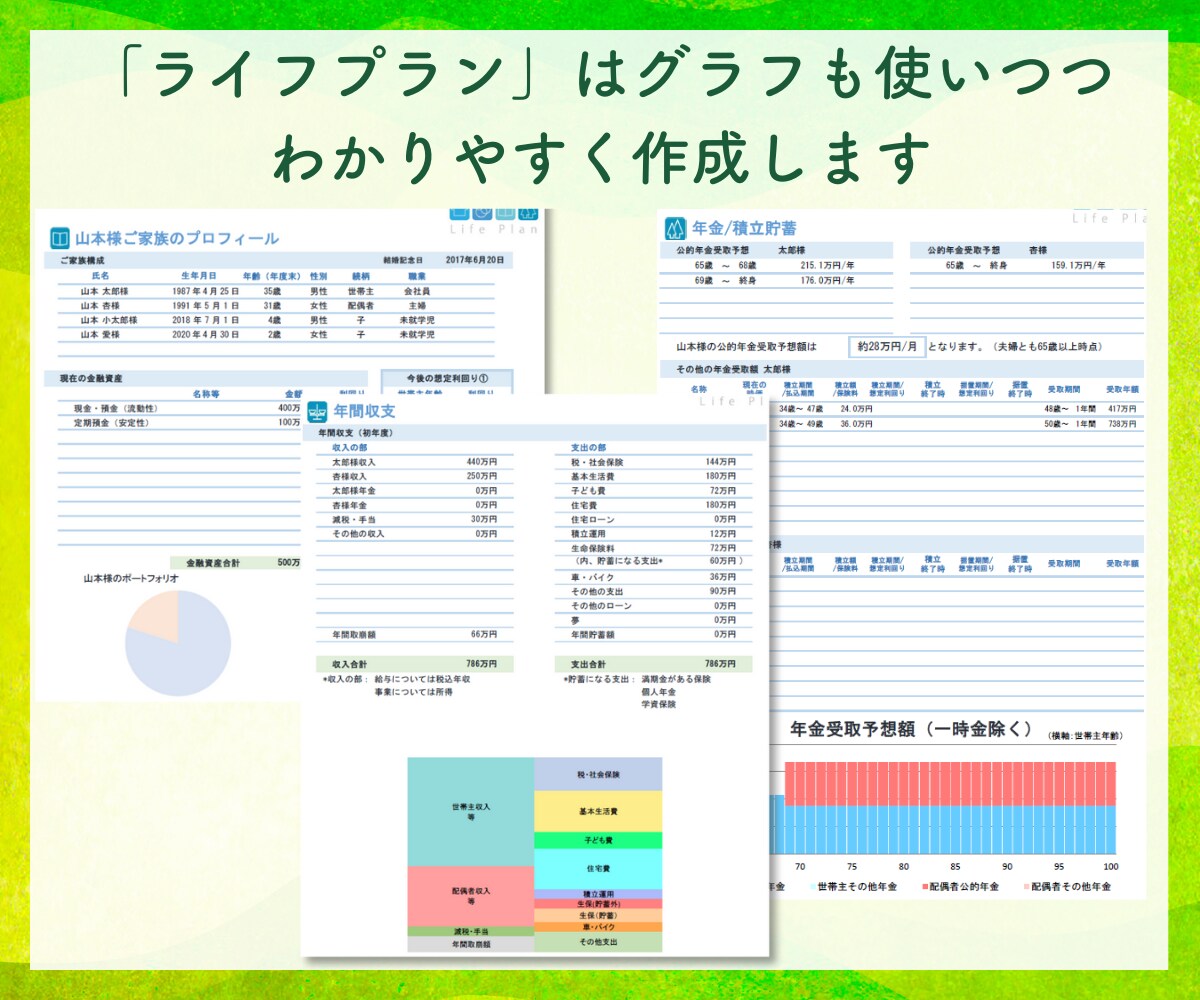1200x1000 pixels.
Task: Click the その他の年金受取額 太郎様 header
Action: point(734,369)
